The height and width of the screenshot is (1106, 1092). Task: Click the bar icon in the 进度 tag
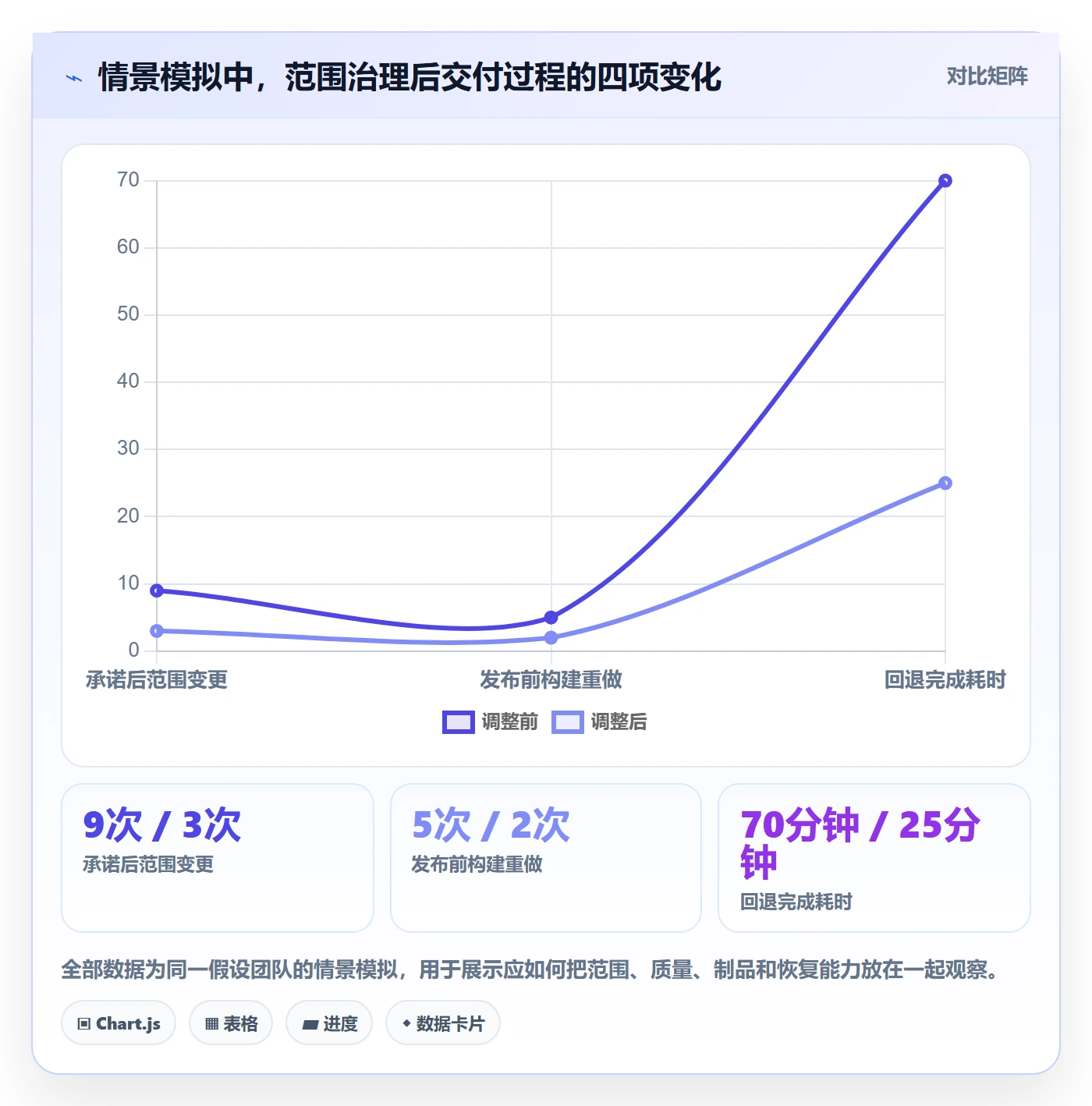coord(310,1025)
